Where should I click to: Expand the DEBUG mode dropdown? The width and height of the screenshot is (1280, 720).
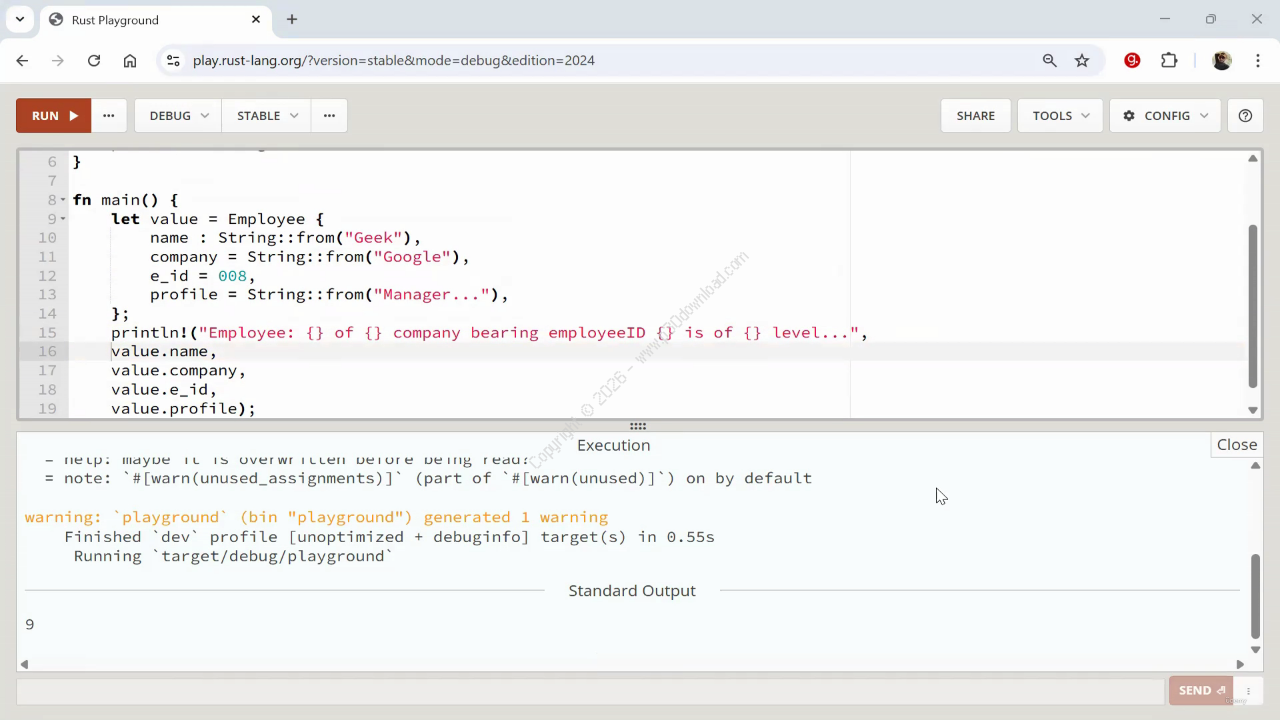(x=178, y=115)
